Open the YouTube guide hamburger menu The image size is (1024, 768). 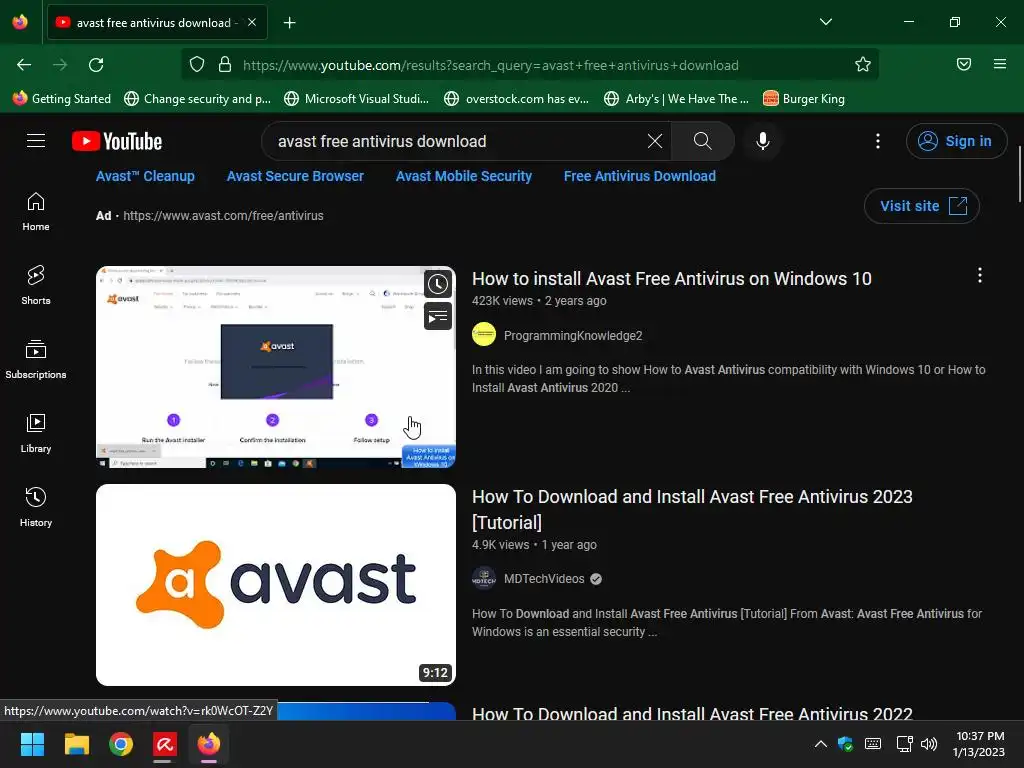(x=36, y=140)
